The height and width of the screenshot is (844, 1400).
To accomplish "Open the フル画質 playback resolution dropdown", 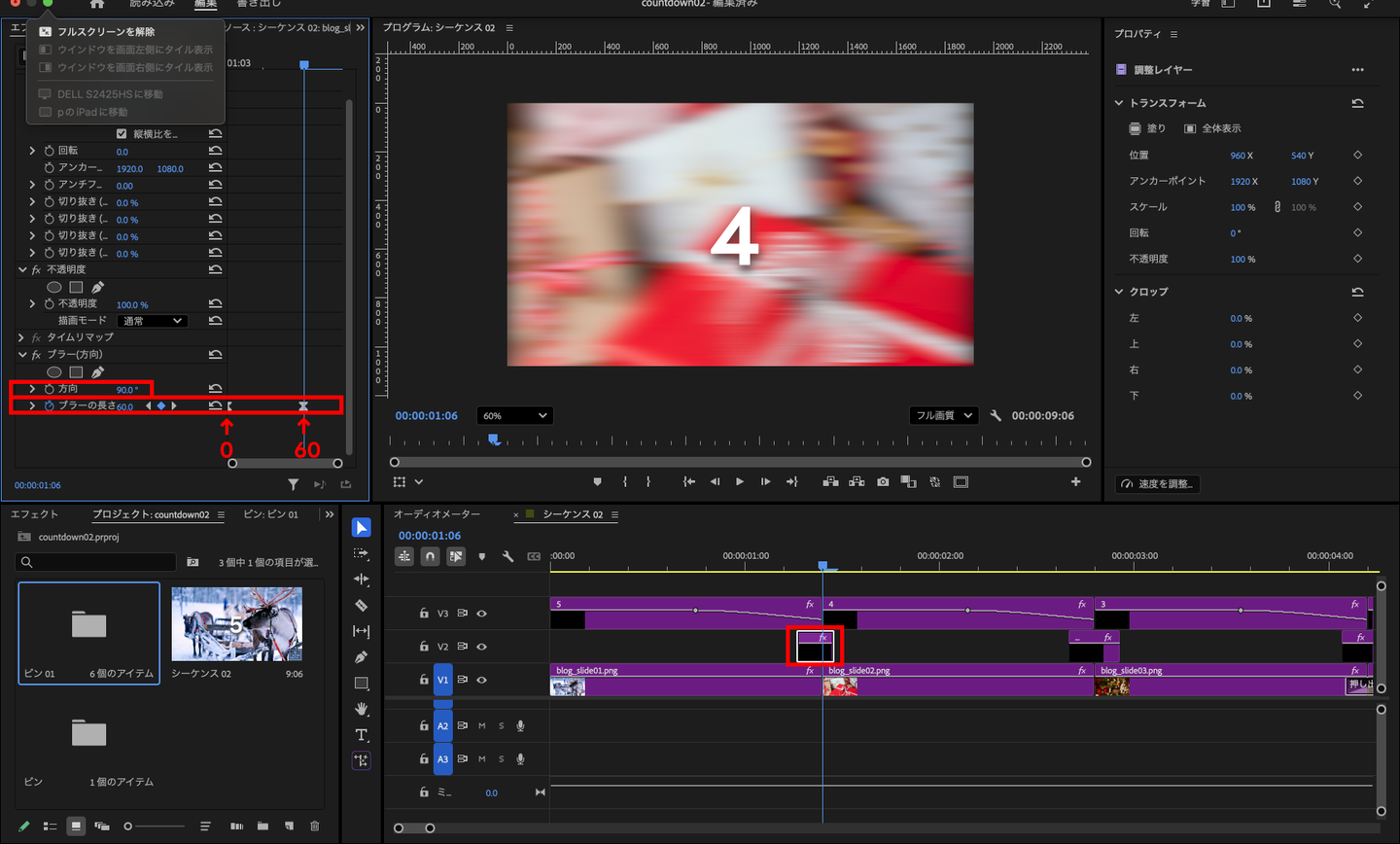I will [943, 416].
